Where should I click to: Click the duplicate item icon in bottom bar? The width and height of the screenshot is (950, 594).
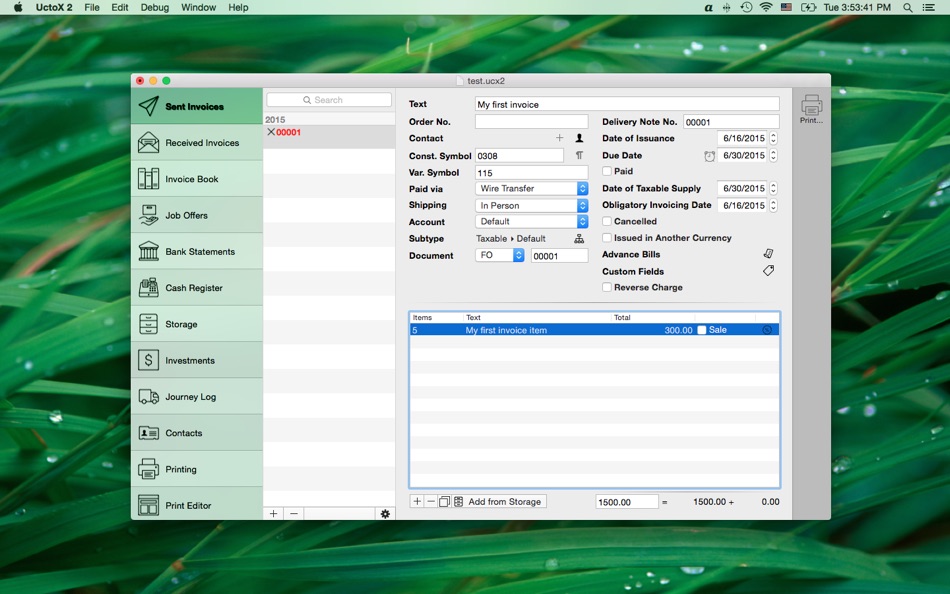pos(443,501)
